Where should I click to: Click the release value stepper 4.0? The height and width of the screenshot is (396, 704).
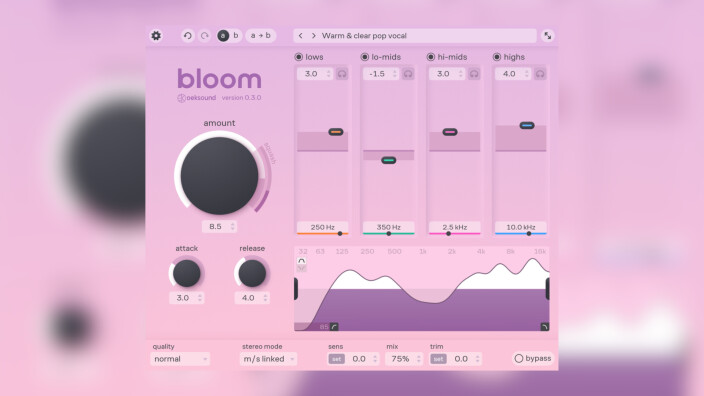[252, 298]
